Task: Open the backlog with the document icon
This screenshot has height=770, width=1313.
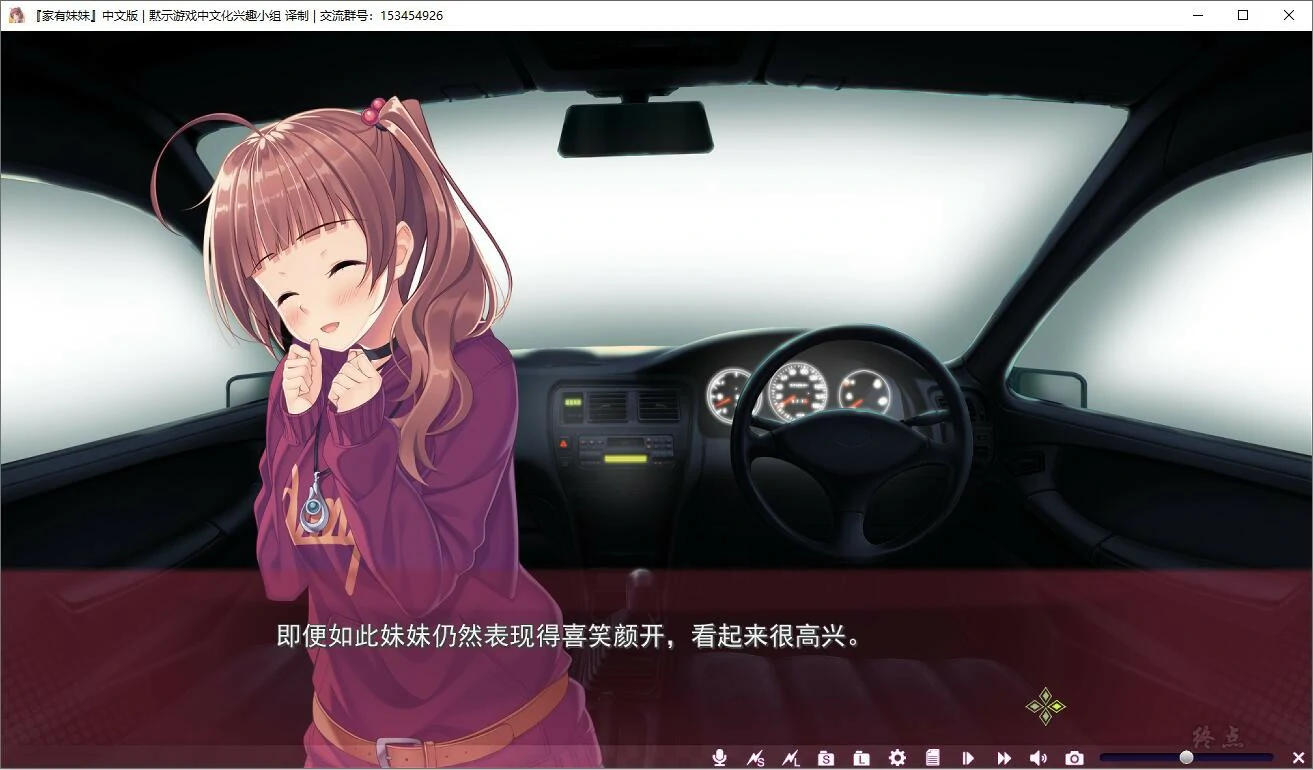Action: pyautogui.click(x=933, y=758)
